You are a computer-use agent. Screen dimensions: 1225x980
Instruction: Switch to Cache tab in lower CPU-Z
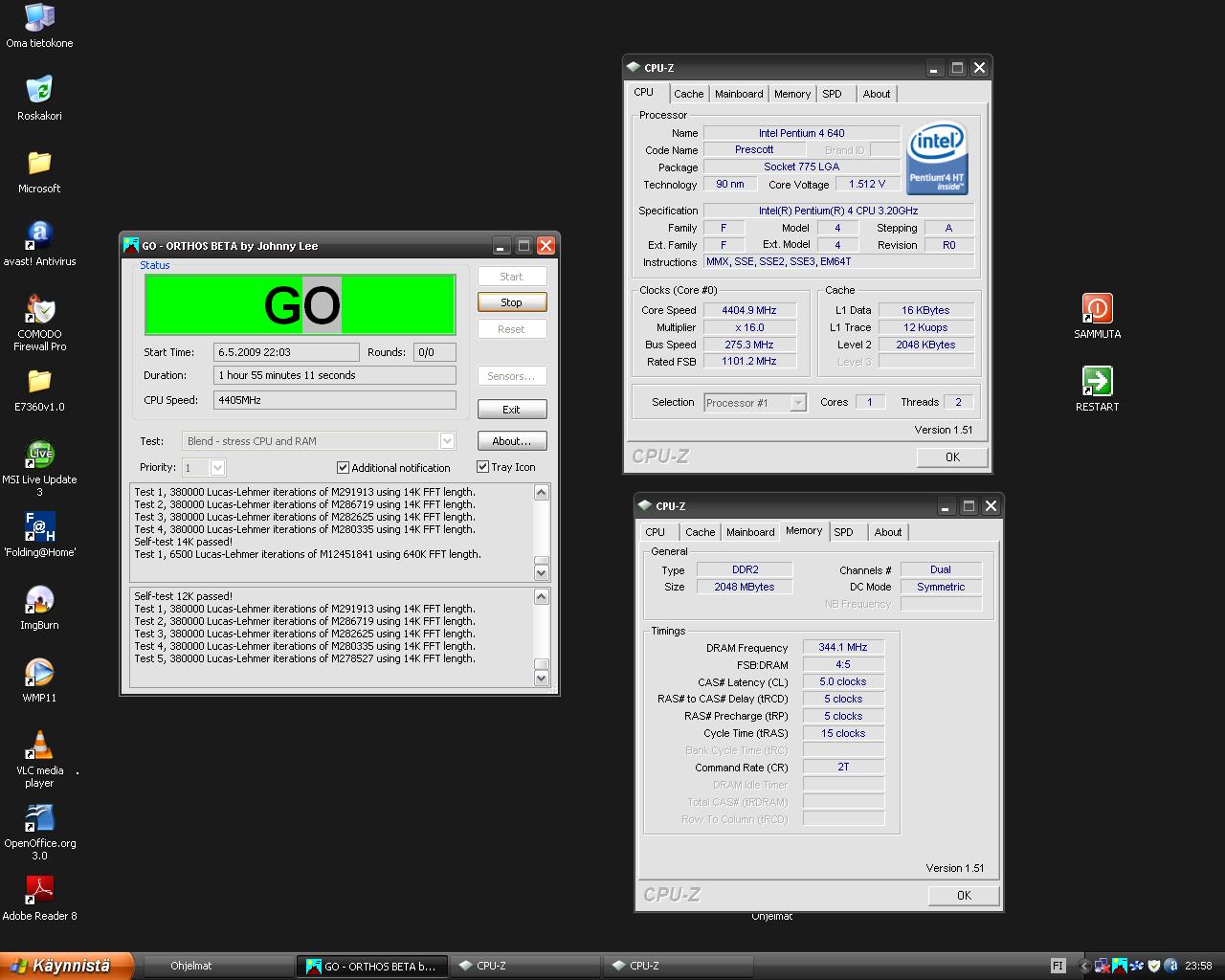tap(700, 532)
